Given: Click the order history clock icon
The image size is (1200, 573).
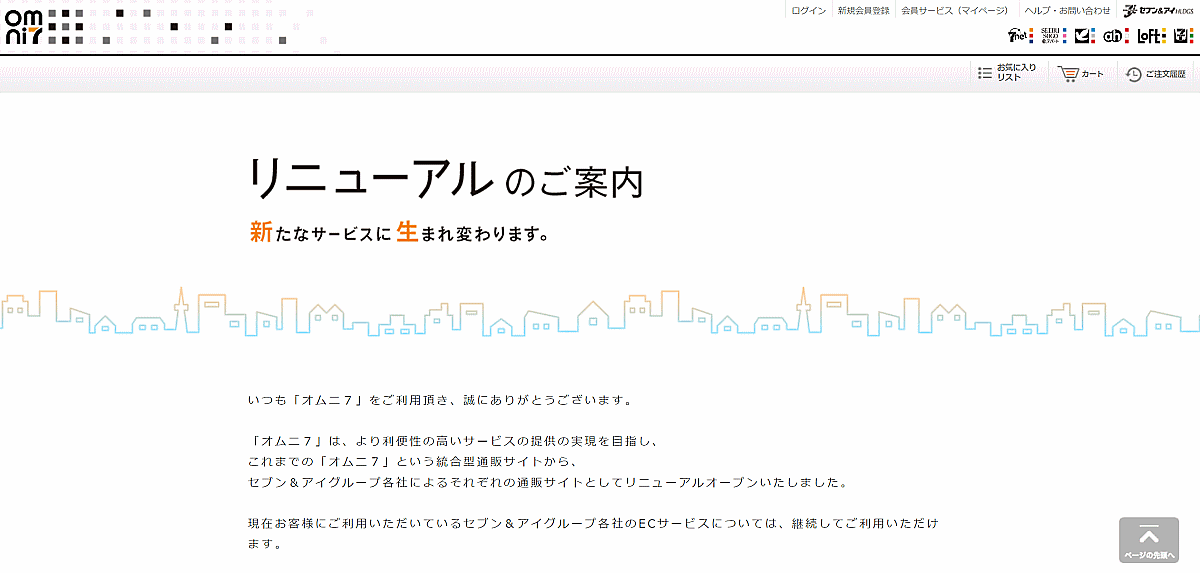Looking at the screenshot, I should pyautogui.click(x=1133, y=74).
